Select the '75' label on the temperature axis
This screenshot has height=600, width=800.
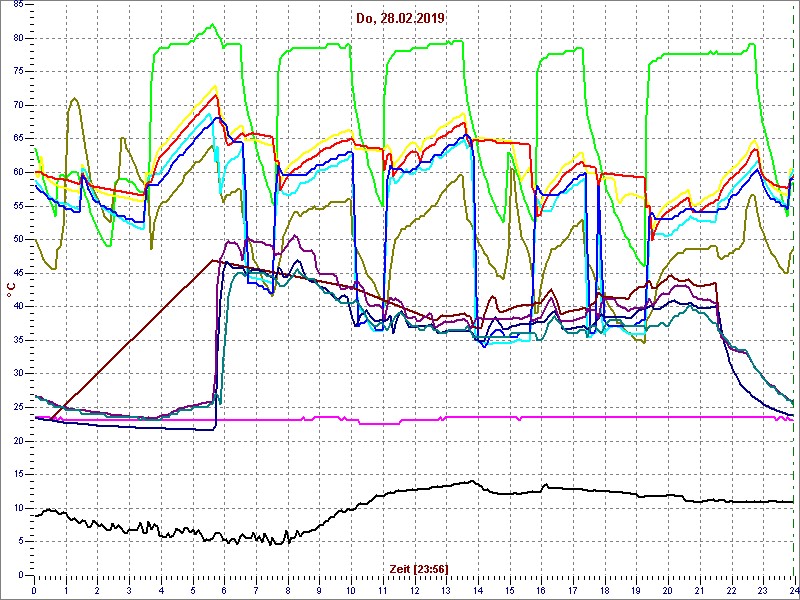(x=18, y=72)
